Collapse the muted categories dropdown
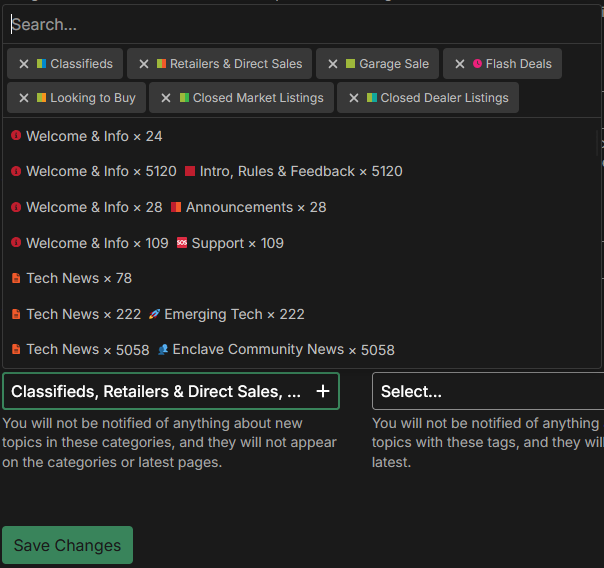Viewport: 604px width, 568px height. click(155, 391)
